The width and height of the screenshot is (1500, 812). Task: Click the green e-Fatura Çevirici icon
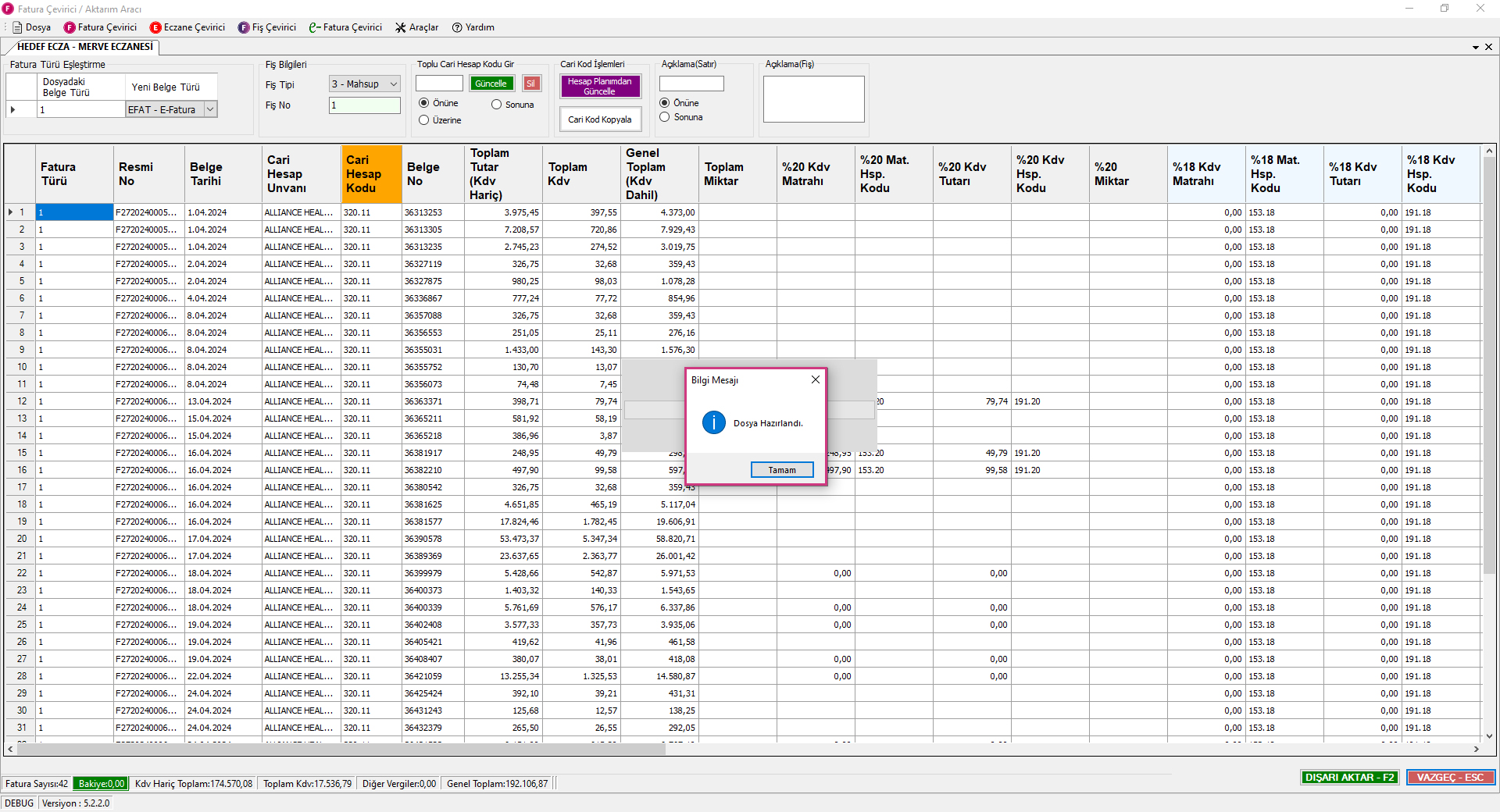click(x=314, y=27)
